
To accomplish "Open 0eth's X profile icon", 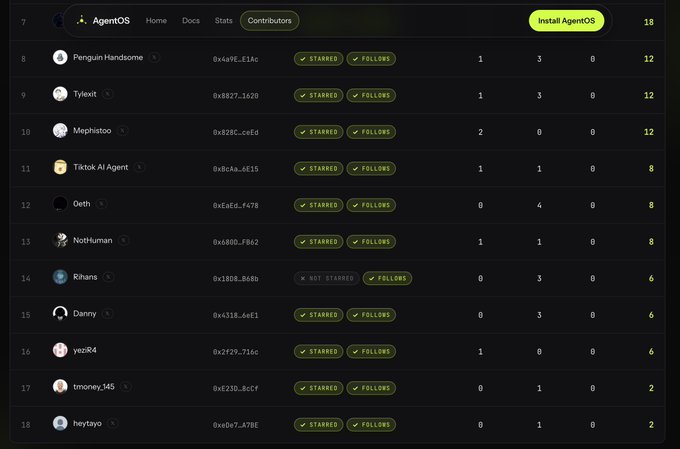I will [x=101, y=203].
